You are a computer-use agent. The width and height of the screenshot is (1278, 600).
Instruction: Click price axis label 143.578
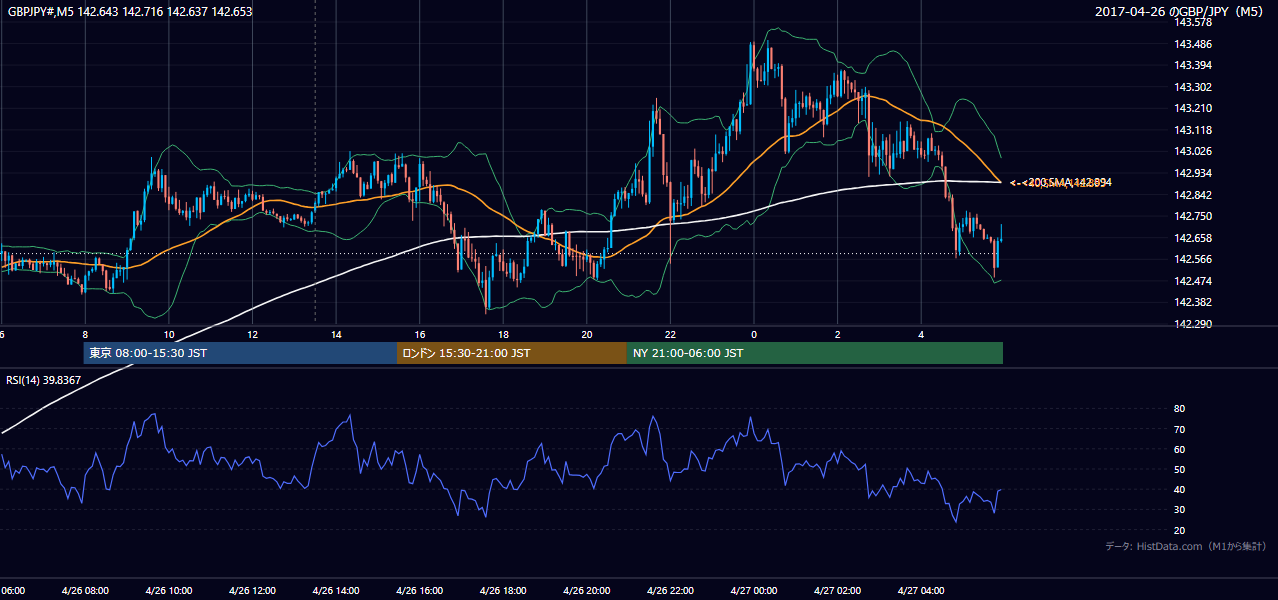pyautogui.click(x=1193, y=22)
